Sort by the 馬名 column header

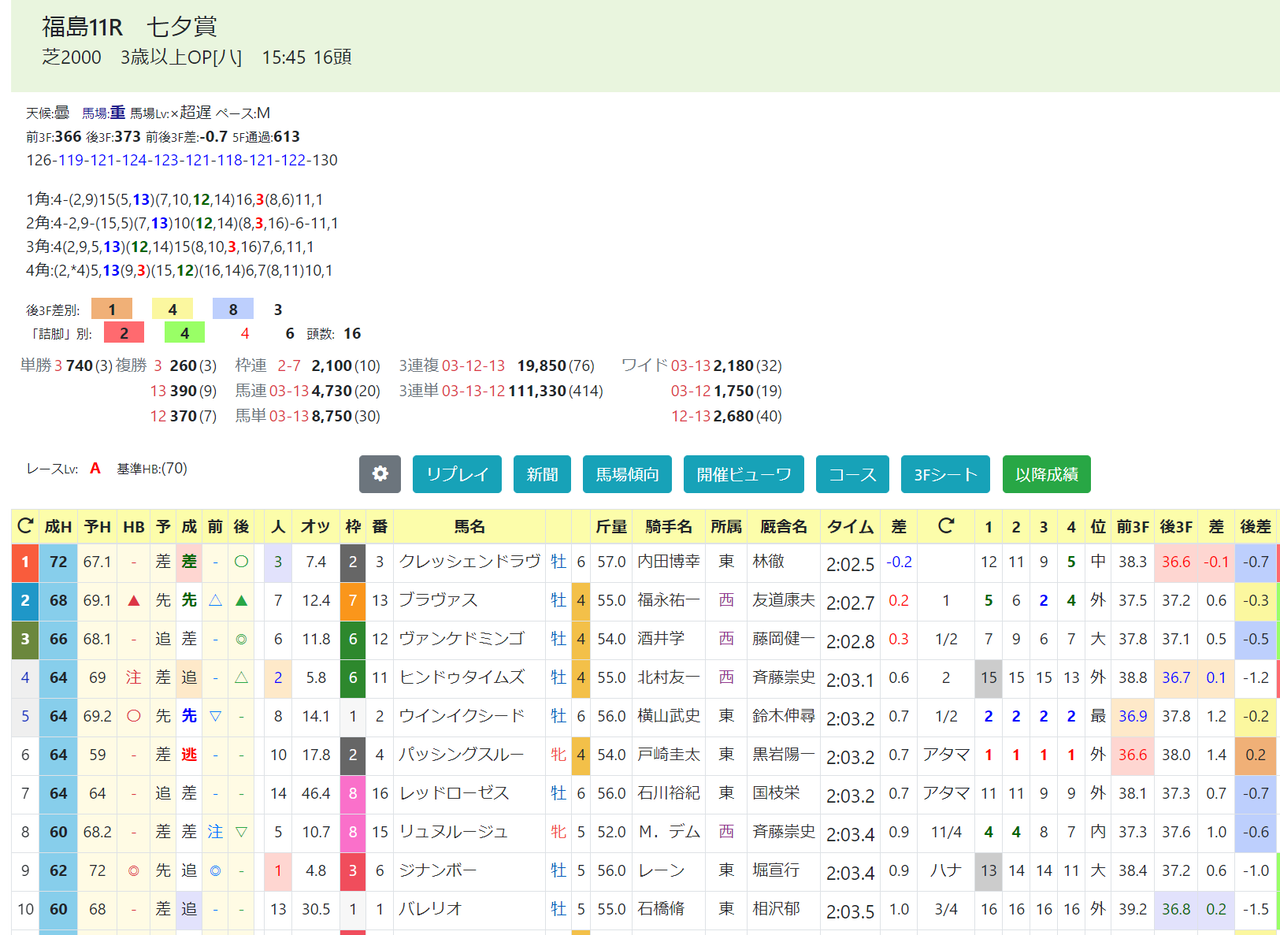click(470, 525)
